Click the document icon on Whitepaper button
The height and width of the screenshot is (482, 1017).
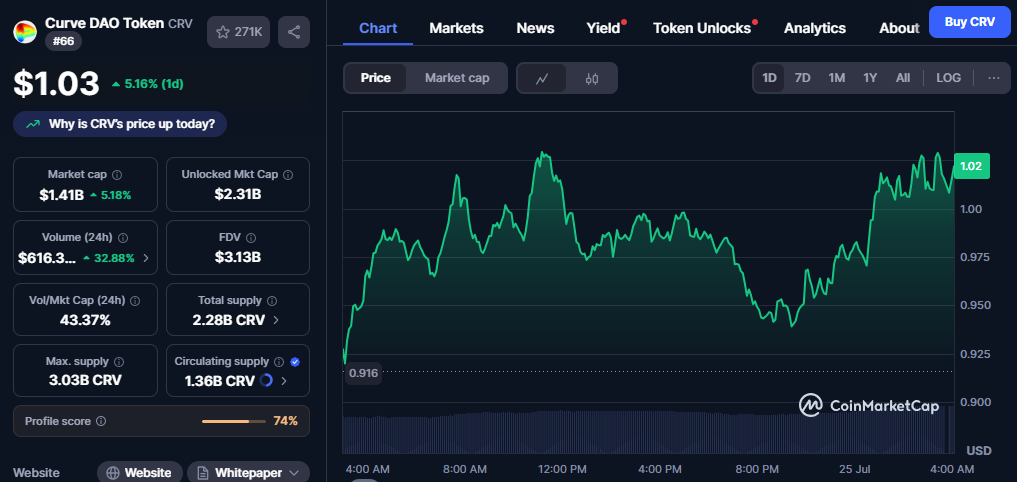point(202,473)
